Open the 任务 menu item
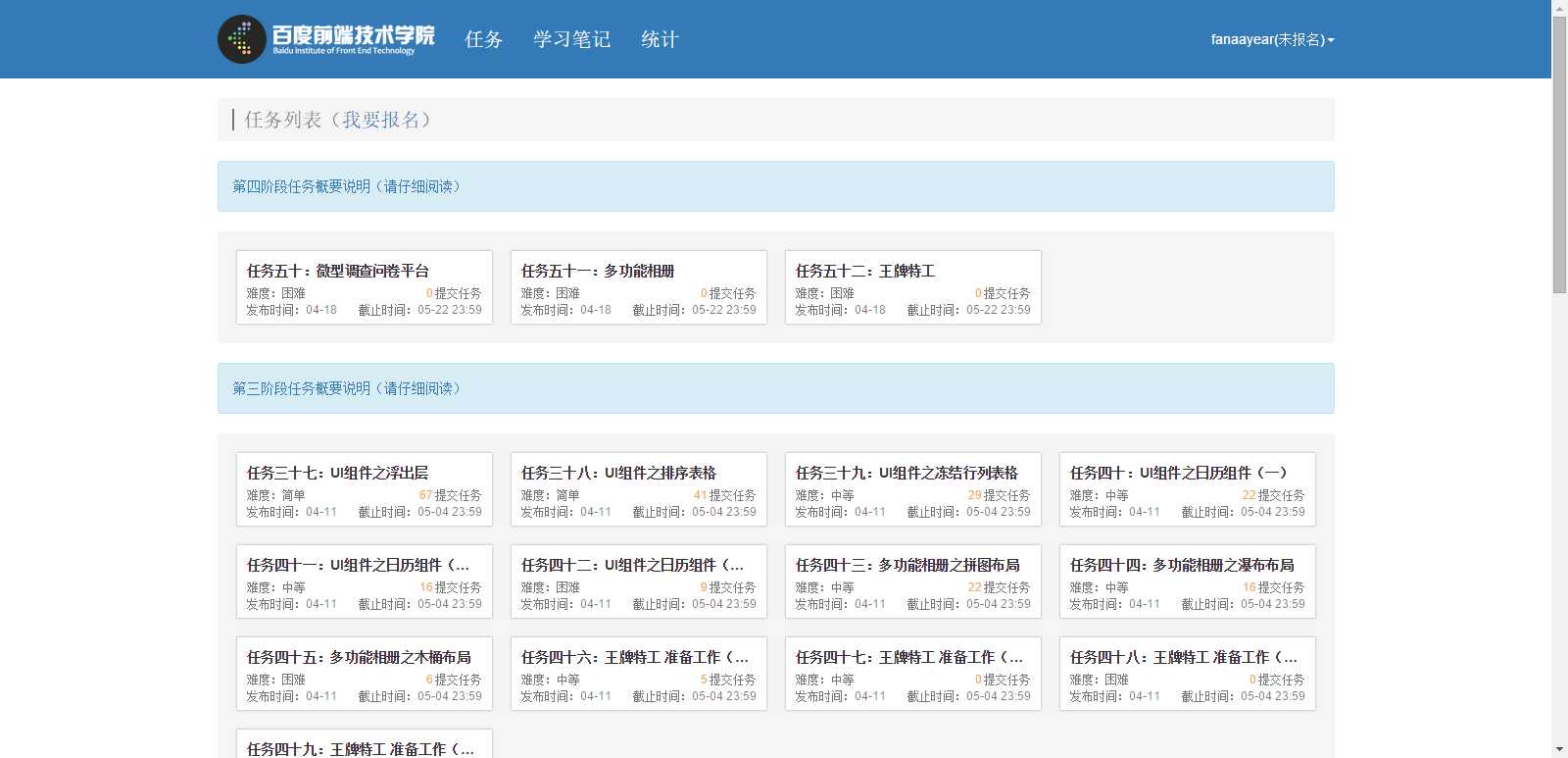Screen dimensions: 1568x758 point(483,39)
